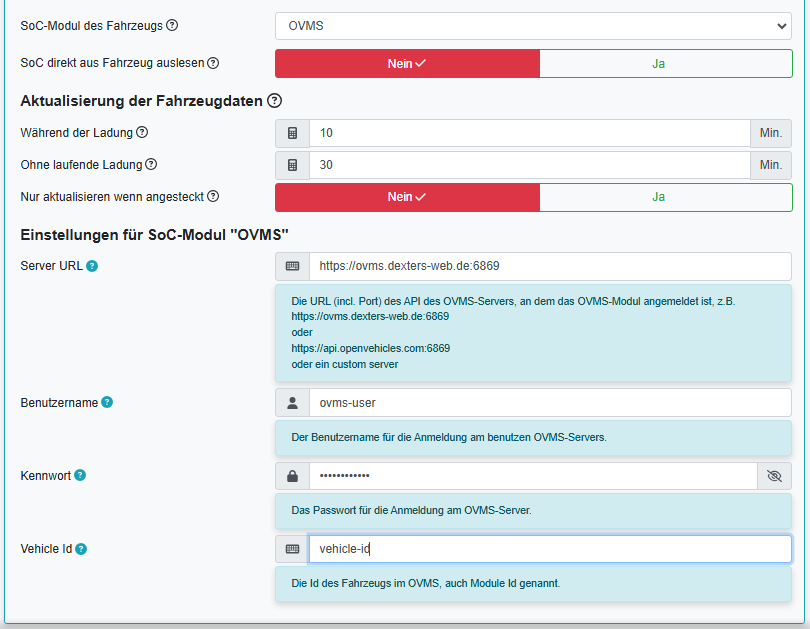Viewport: 810px width, 629px height.
Task: Select Nein for SoC direkt aus Fahrzeug auslesen
Action: (407, 63)
